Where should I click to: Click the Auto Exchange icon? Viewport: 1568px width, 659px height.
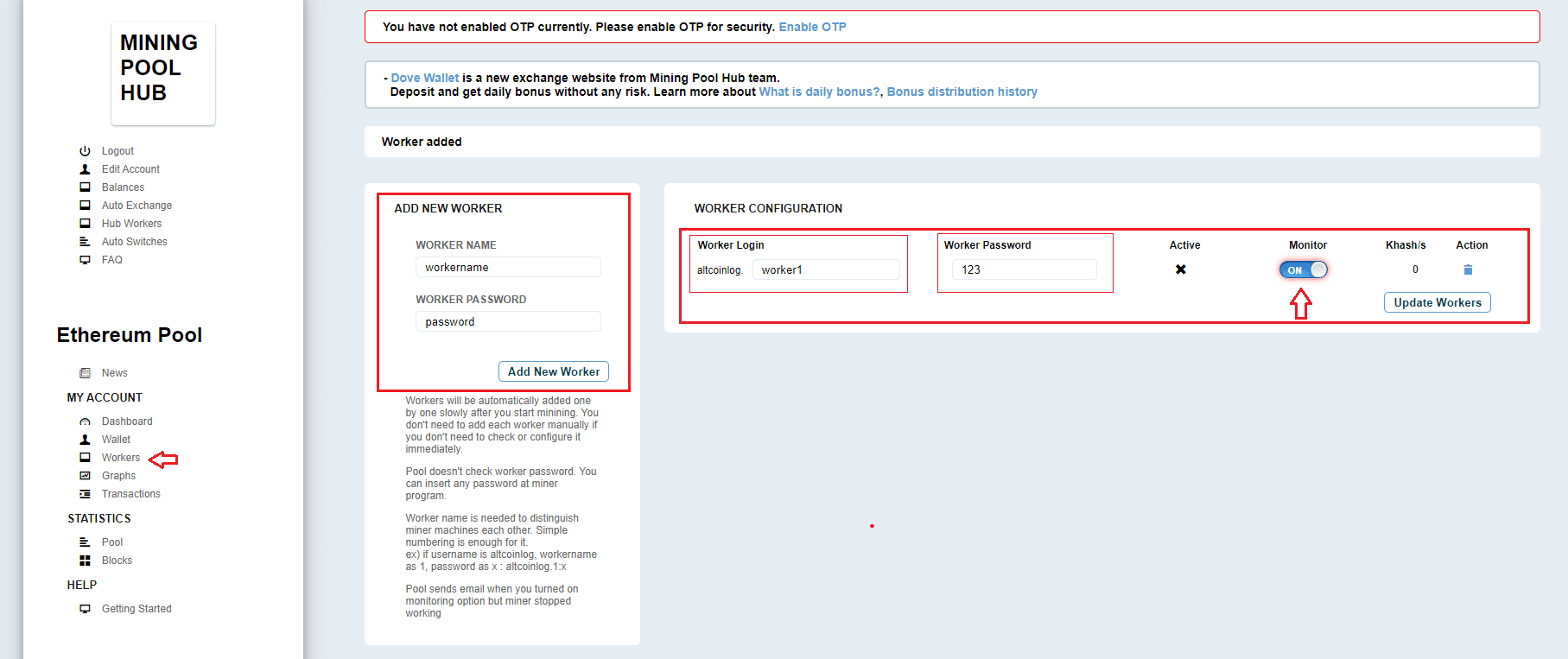click(85, 206)
